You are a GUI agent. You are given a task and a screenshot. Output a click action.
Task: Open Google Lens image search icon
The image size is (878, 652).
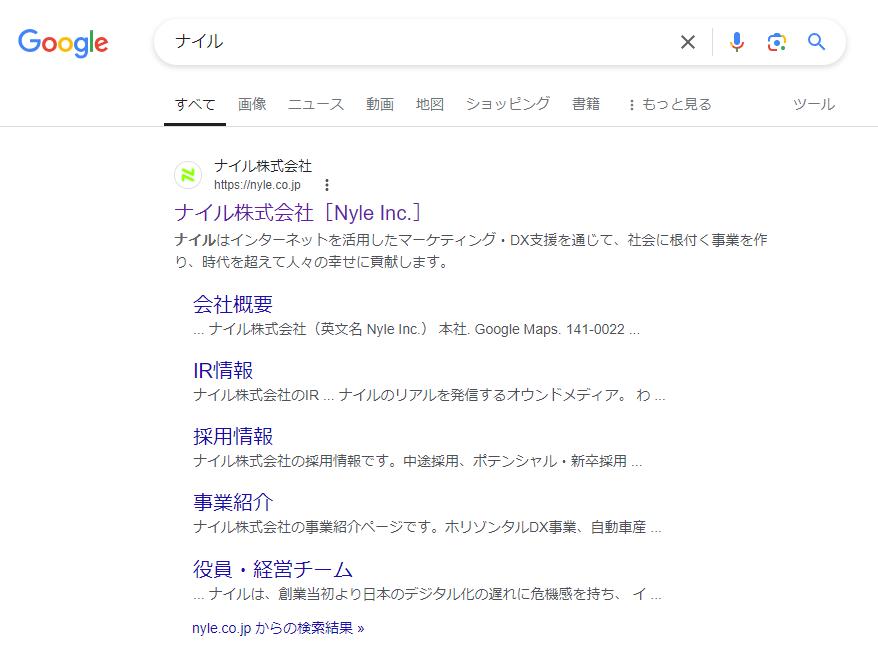[777, 42]
